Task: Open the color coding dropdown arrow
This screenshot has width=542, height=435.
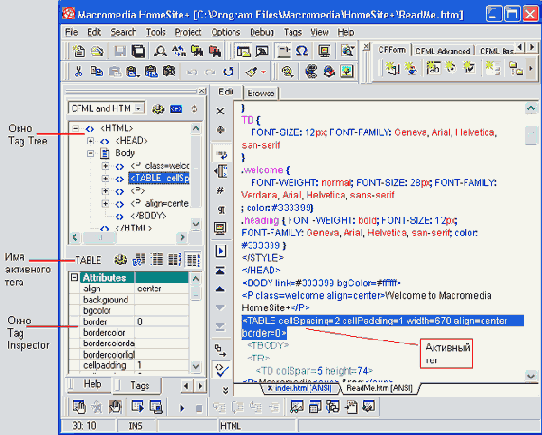Action: pyautogui.click(x=264, y=72)
